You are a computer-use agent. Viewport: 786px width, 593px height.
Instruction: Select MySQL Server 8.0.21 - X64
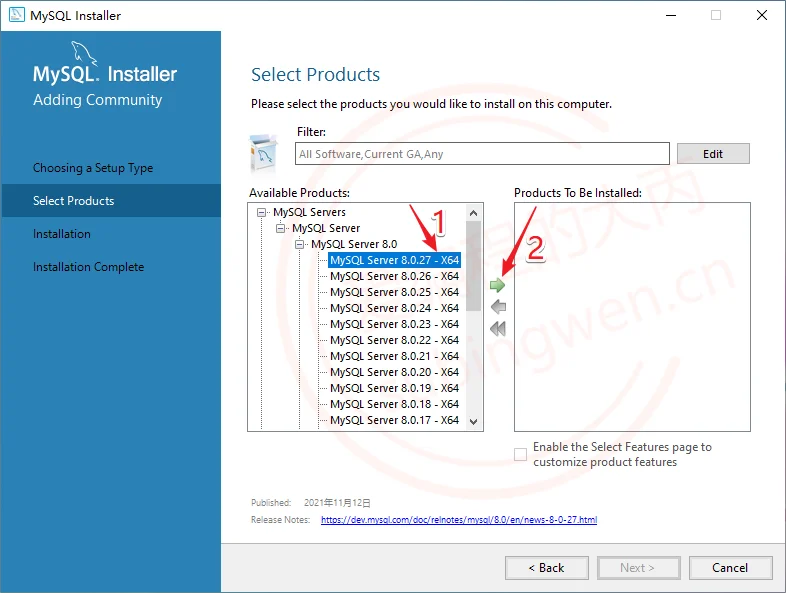(395, 356)
